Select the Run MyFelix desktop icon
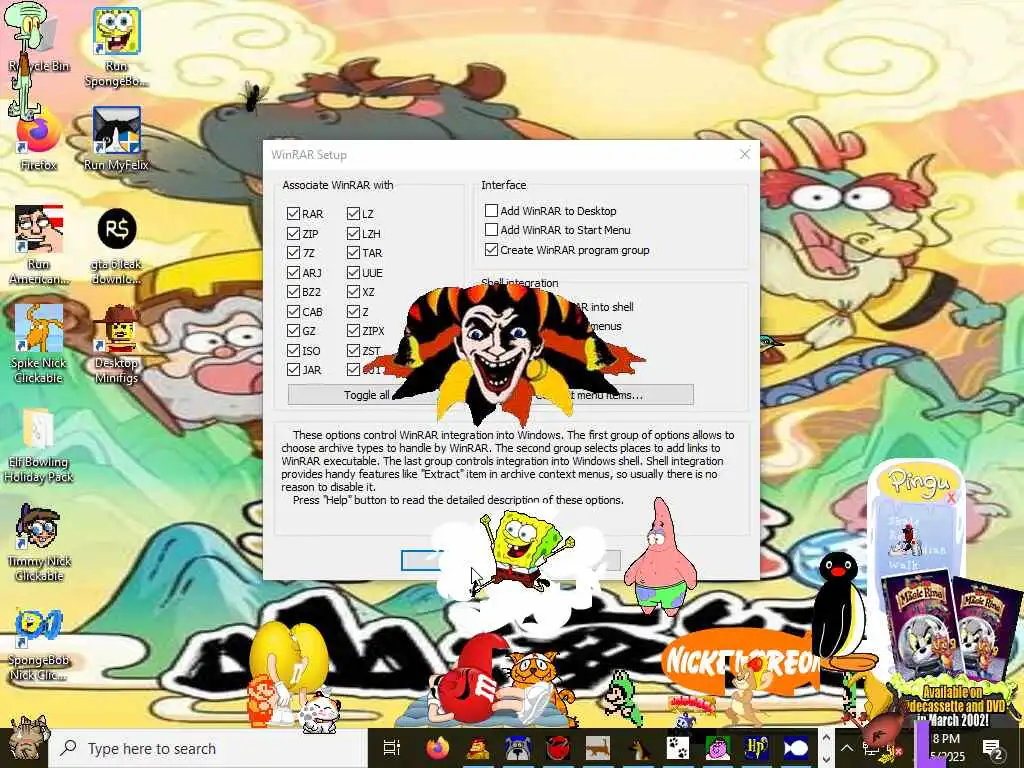 click(x=116, y=138)
